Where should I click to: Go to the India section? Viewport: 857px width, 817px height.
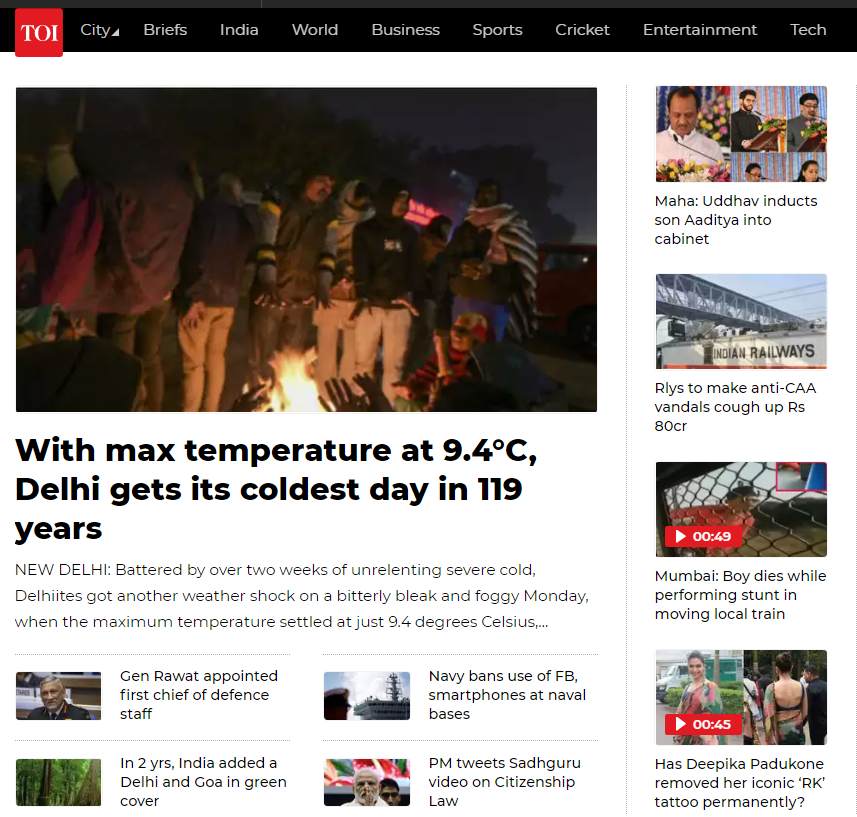(239, 30)
